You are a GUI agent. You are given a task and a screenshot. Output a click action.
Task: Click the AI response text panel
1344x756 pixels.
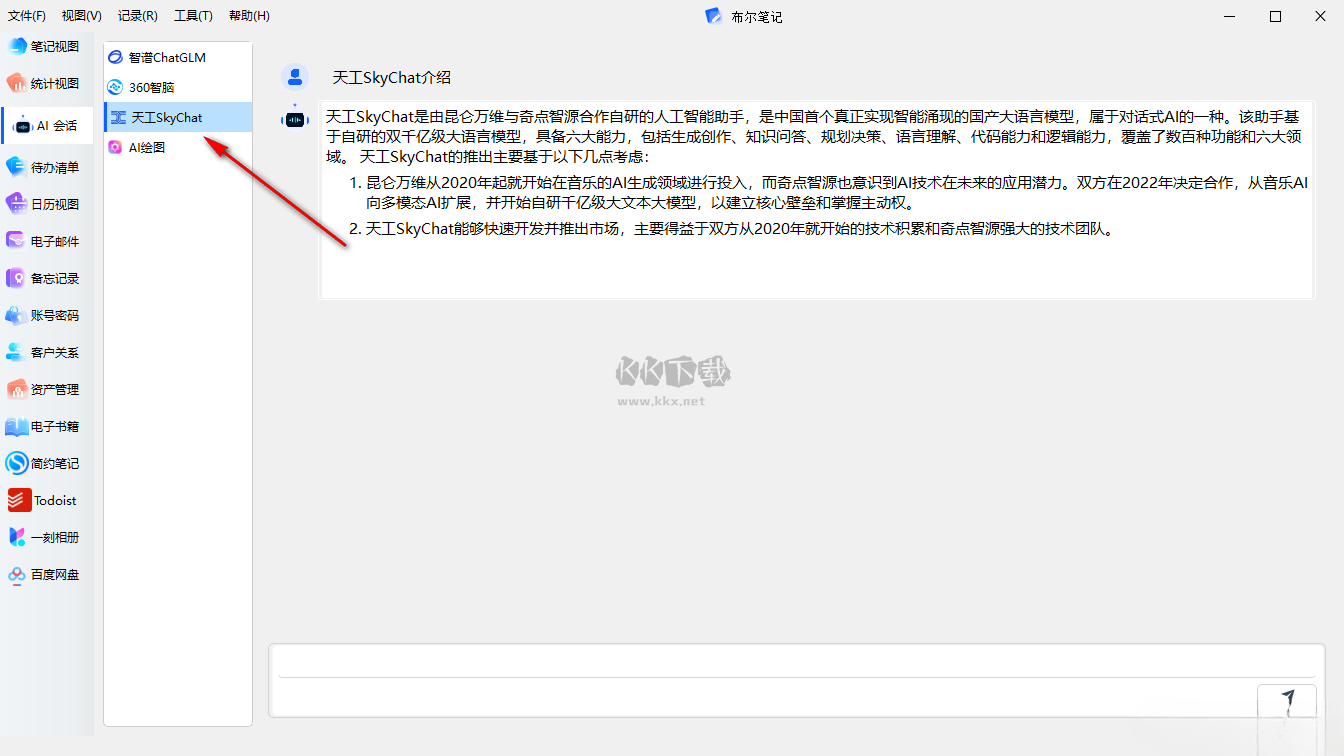tap(816, 199)
